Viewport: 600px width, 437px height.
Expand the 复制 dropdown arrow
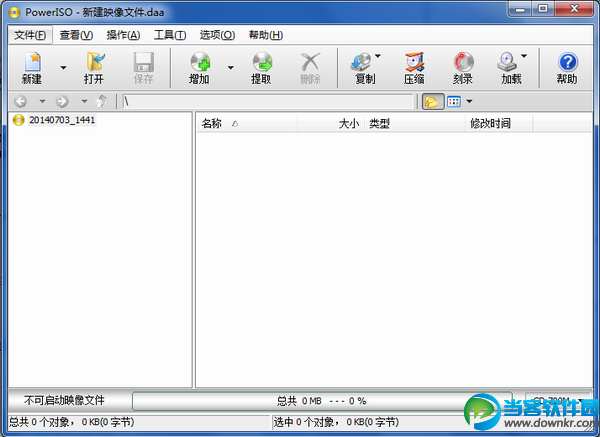(378, 56)
